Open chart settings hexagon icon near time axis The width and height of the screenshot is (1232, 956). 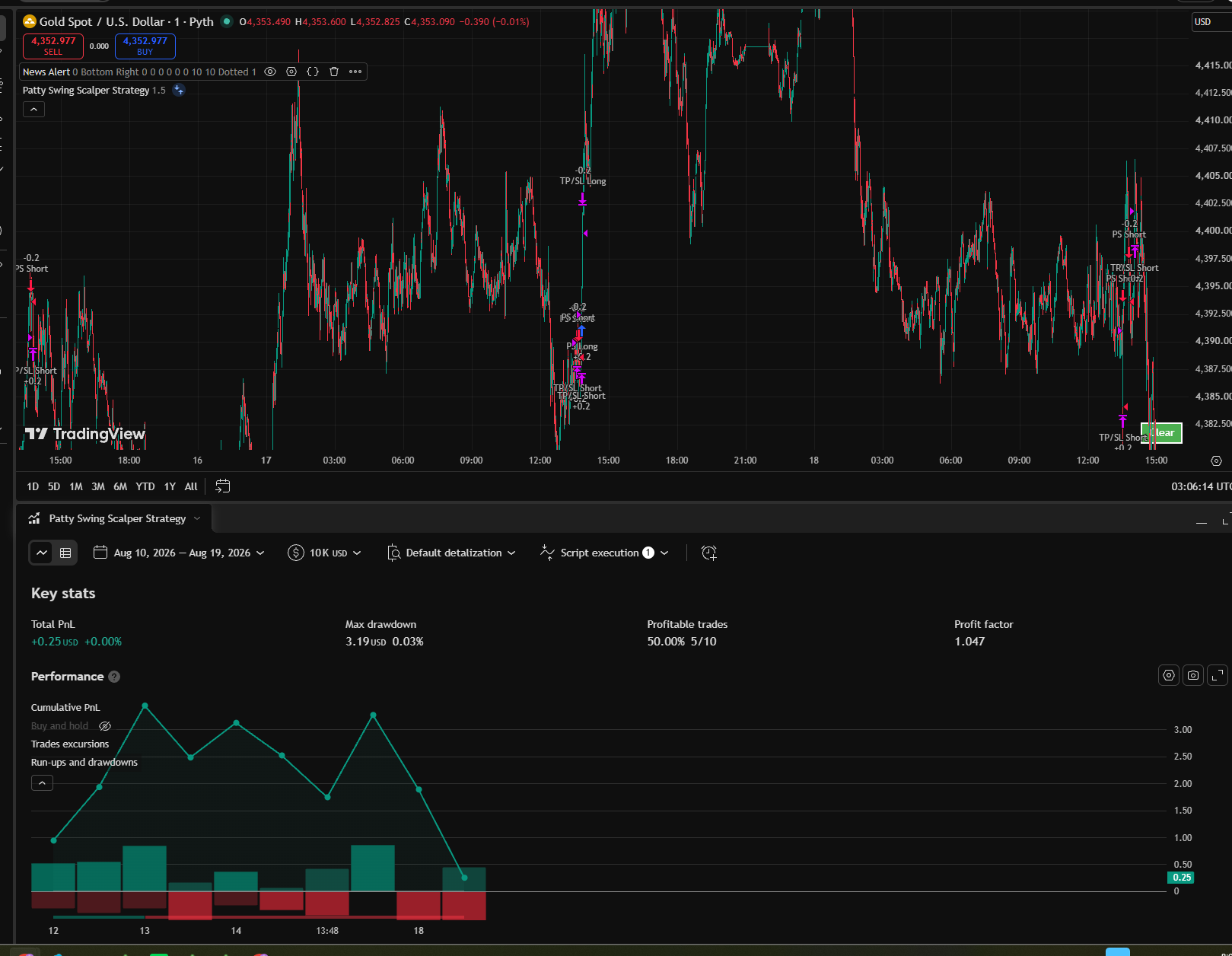tap(1216, 460)
